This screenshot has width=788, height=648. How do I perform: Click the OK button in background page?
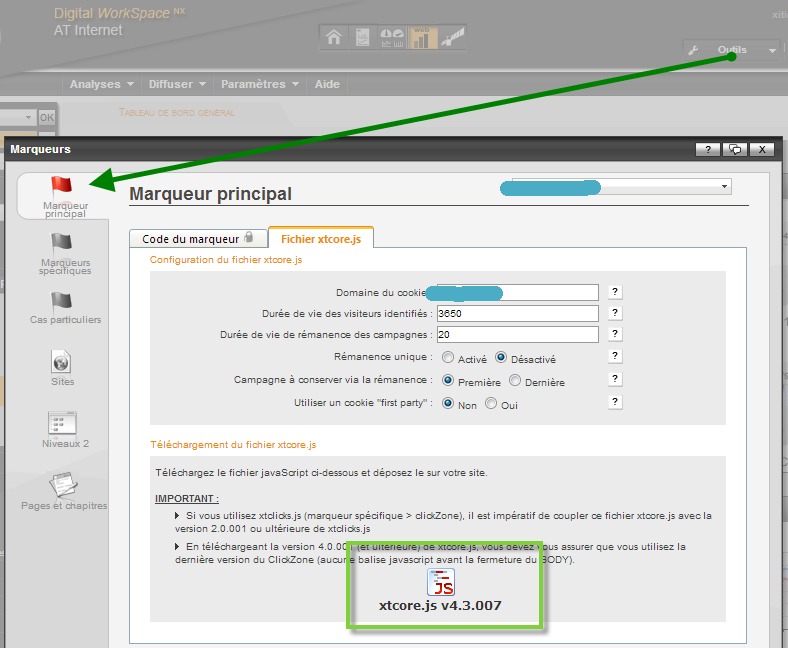point(47,118)
